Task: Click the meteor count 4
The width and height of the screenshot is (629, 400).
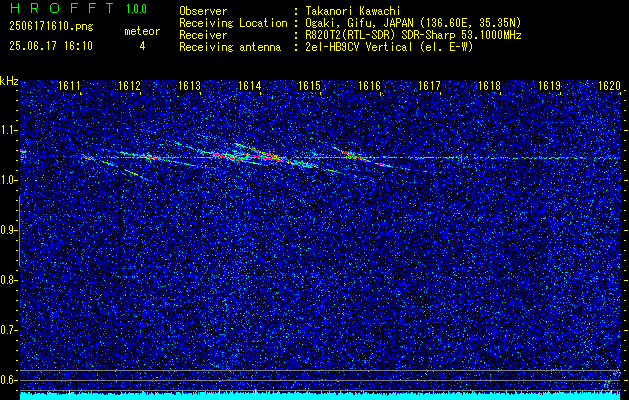Action: [x=142, y=46]
